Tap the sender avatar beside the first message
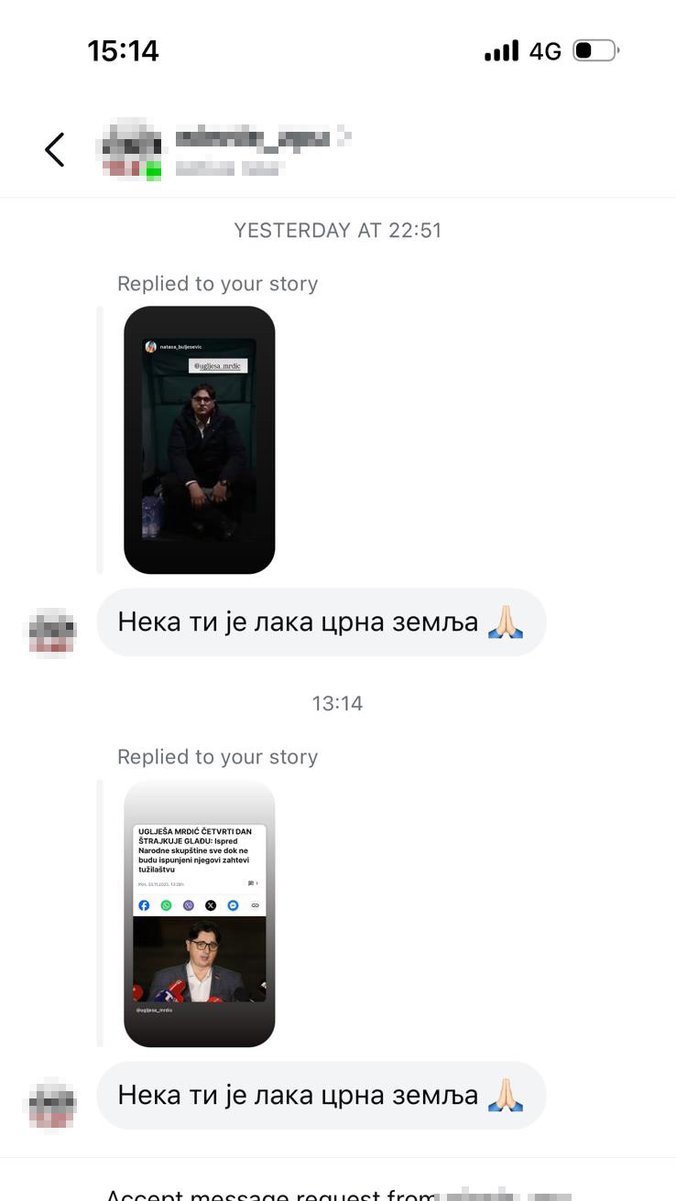676x1201 pixels. pyautogui.click(x=51, y=632)
